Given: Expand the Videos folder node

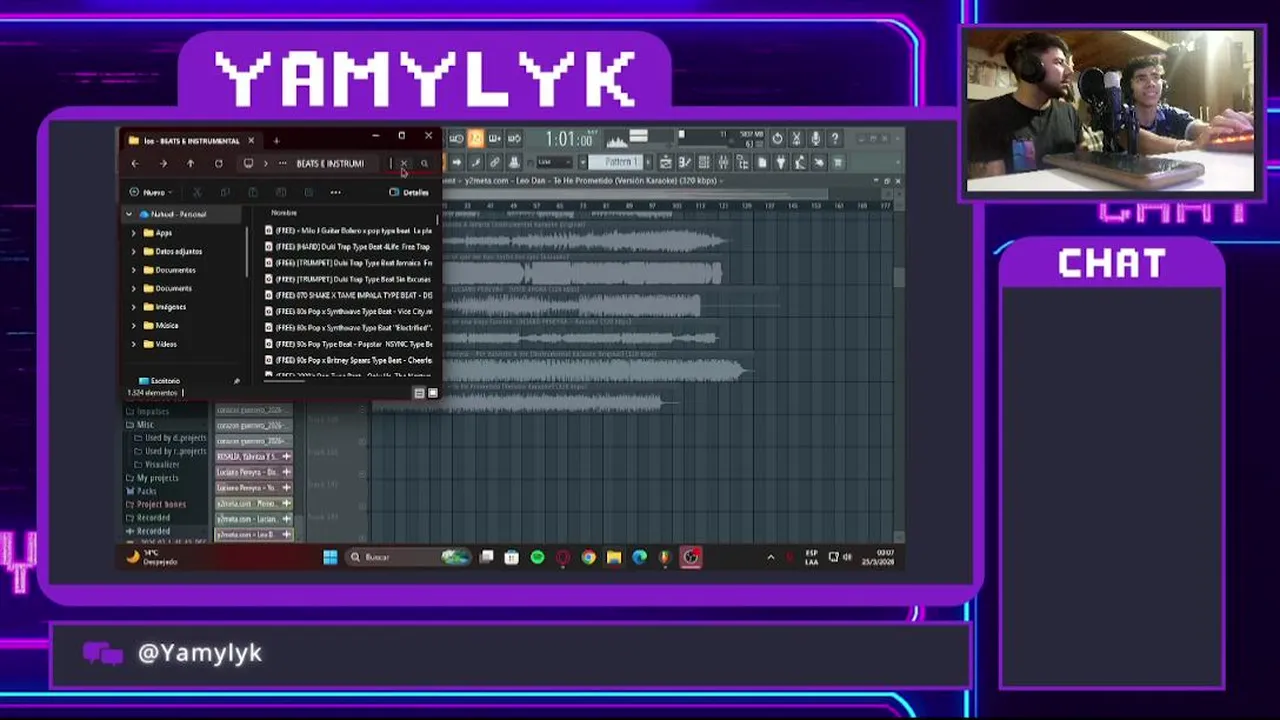Looking at the screenshot, I should click(134, 344).
